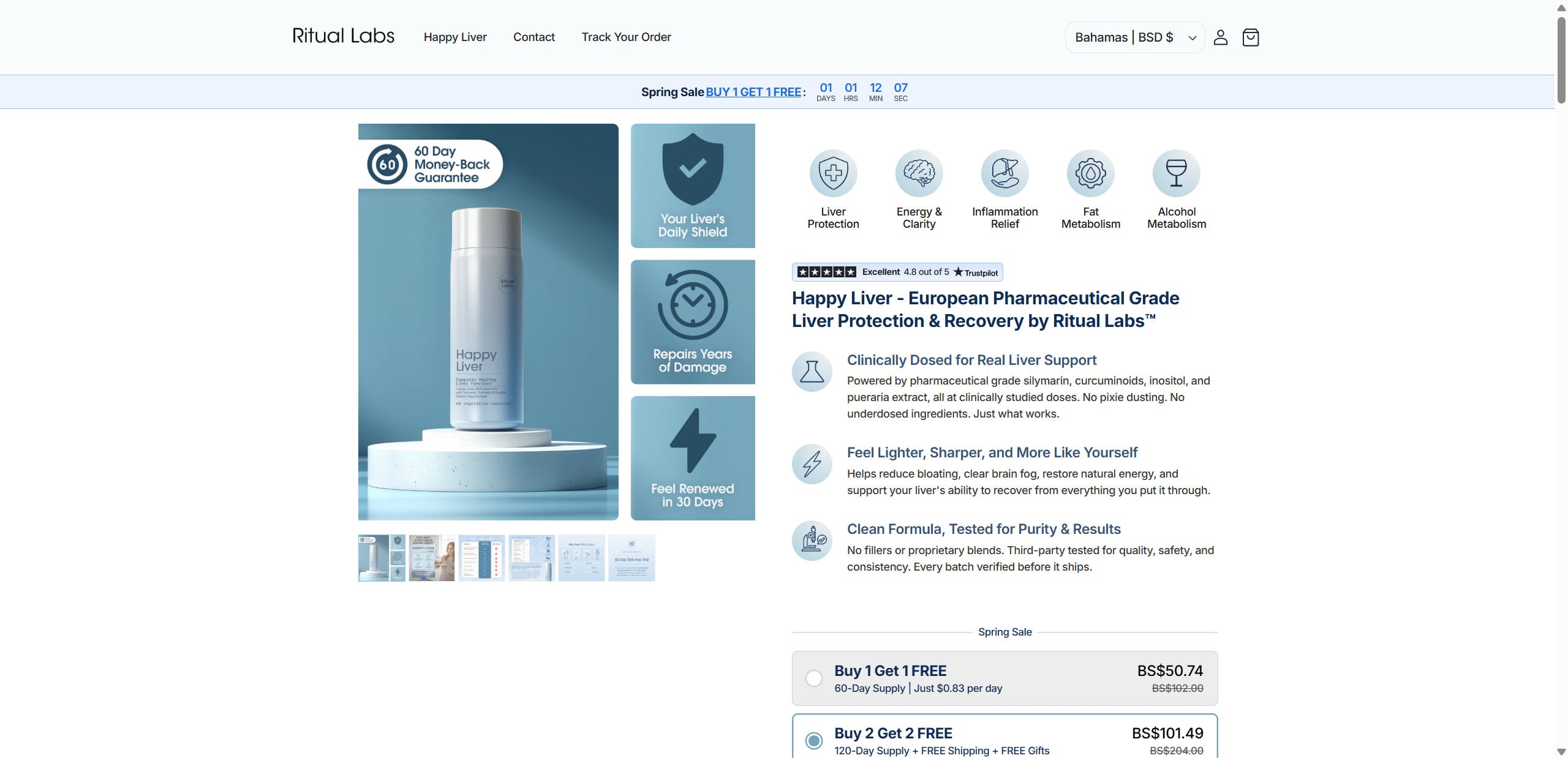Image resolution: width=1568 pixels, height=758 pixels.
Task: Click the Feel Lighter, Sharper, and More heading
Action: click(992, 452)
